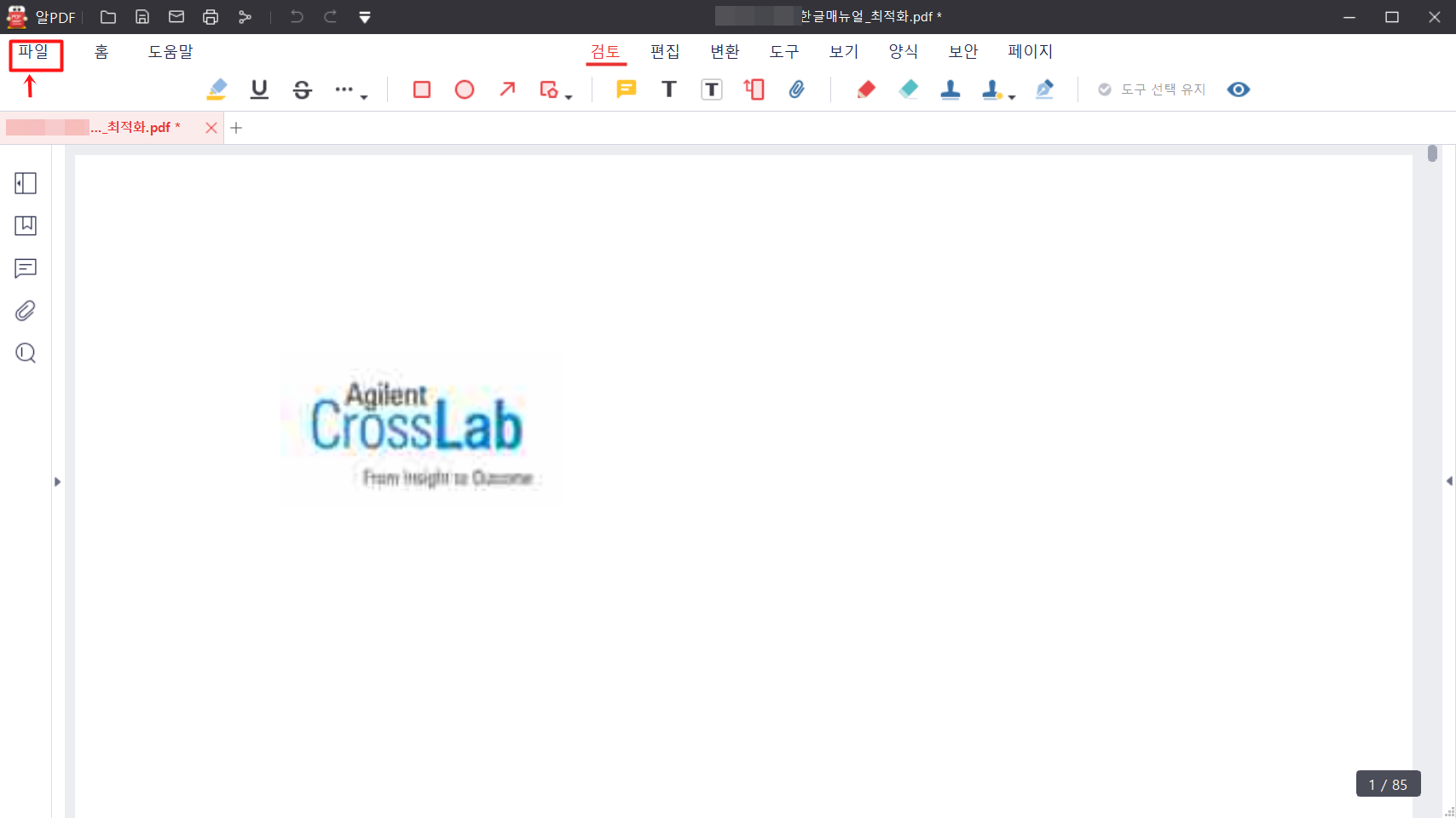Viewport: 1456px width, 818px height.
Task: Click the vertical scrollbar thumb
Action: [x=1432, y=153]
